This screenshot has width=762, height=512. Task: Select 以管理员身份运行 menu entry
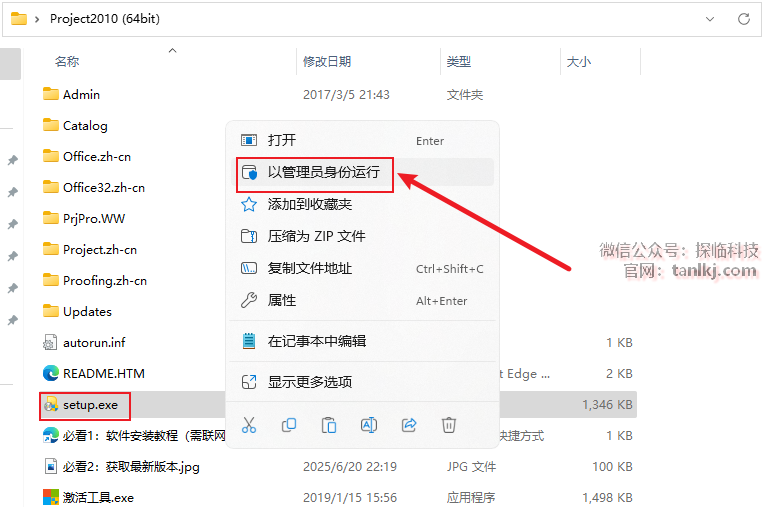pos(362,172)
